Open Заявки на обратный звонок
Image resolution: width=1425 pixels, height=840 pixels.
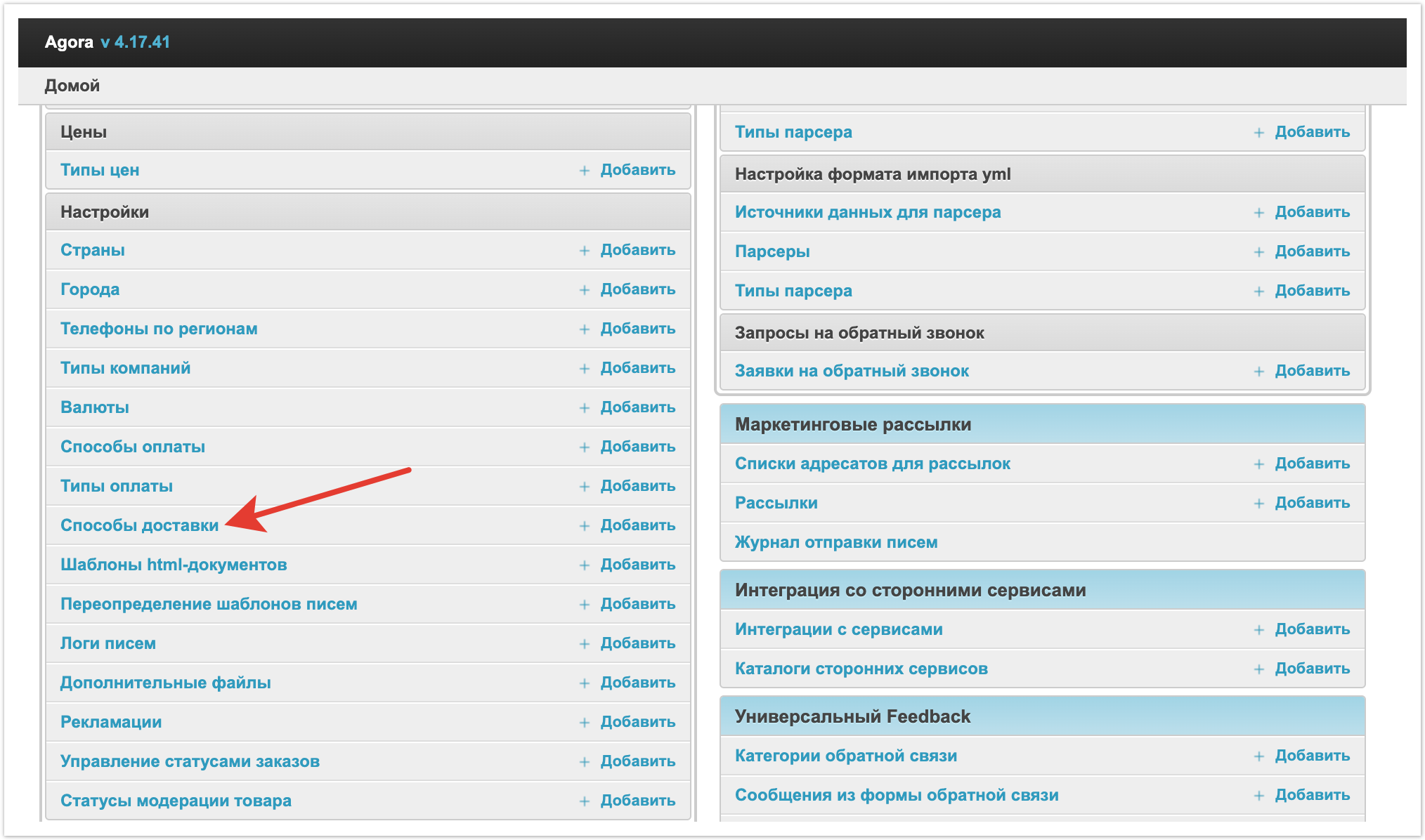click(852, 371)
